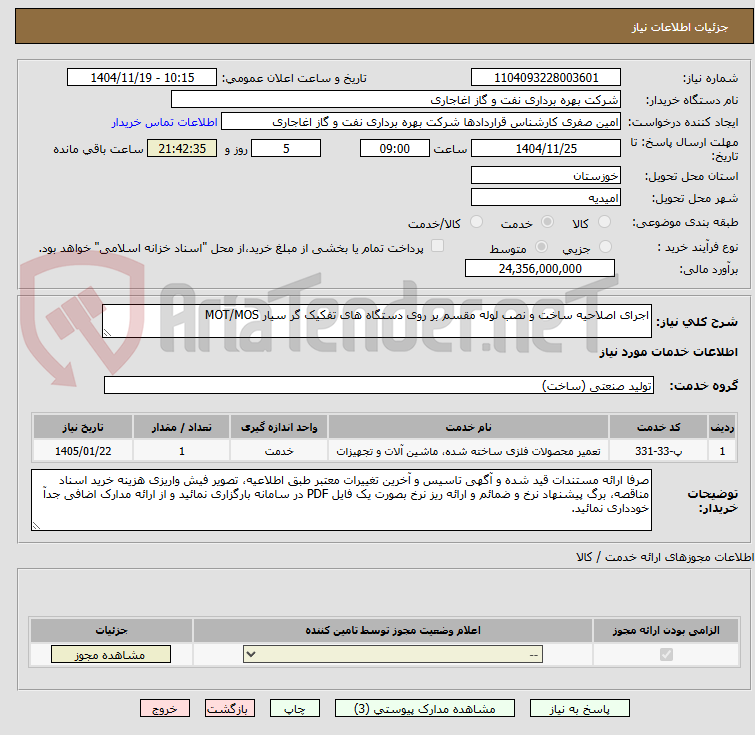This screenshot has width=755, height=735.
Task: Open the اطلاعات تماس خریدار link
Action: tap(165, 122)
